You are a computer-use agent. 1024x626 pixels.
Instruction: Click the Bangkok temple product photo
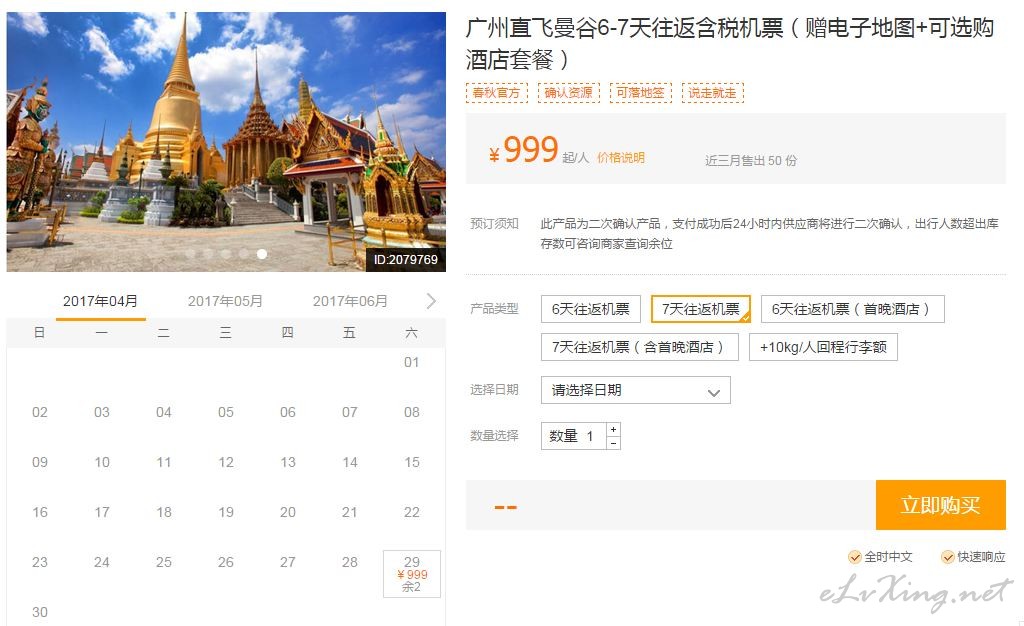pyautogui.click(x=226, y=141)
